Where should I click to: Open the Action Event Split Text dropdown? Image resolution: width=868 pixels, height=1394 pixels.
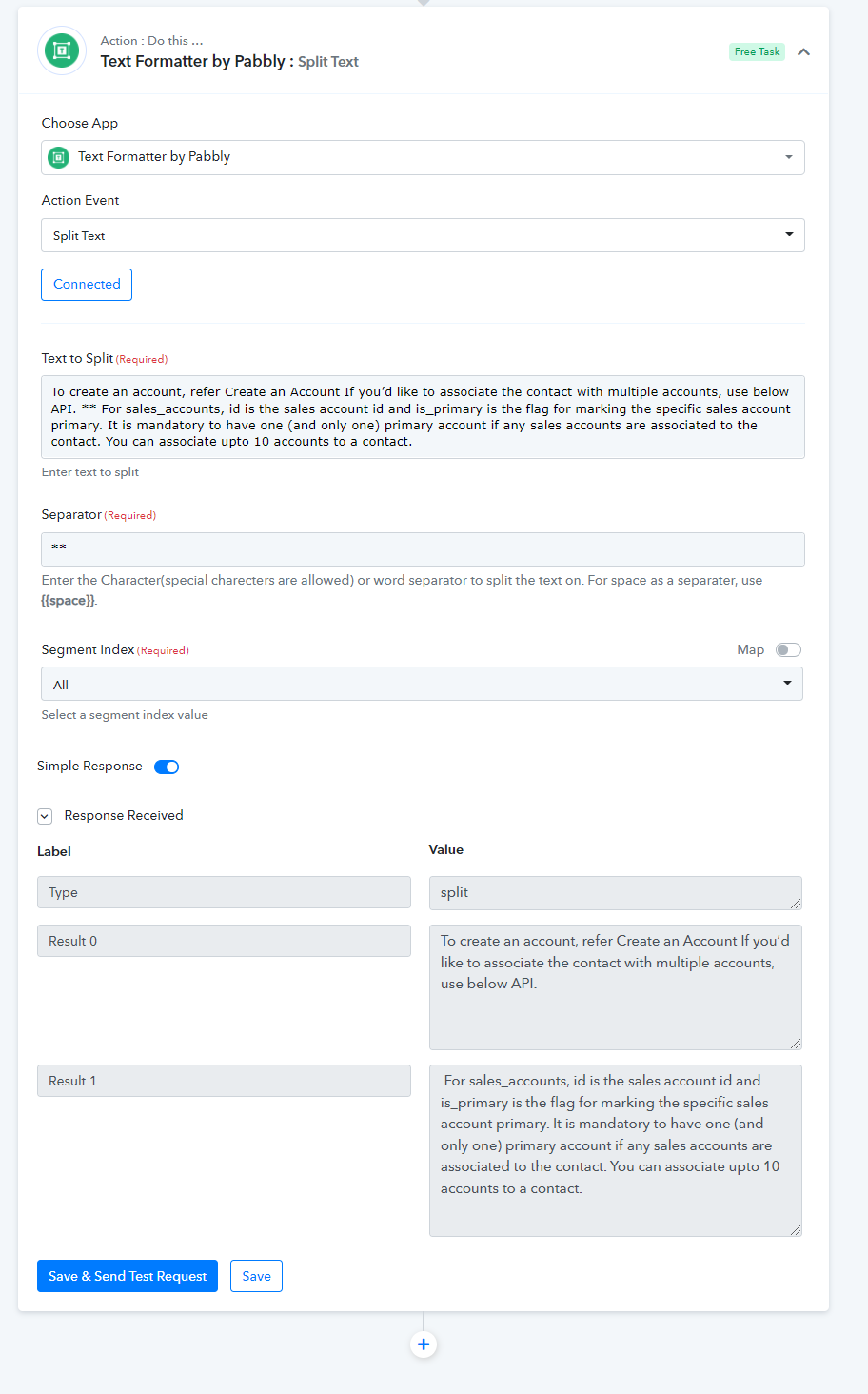(423, 235)
